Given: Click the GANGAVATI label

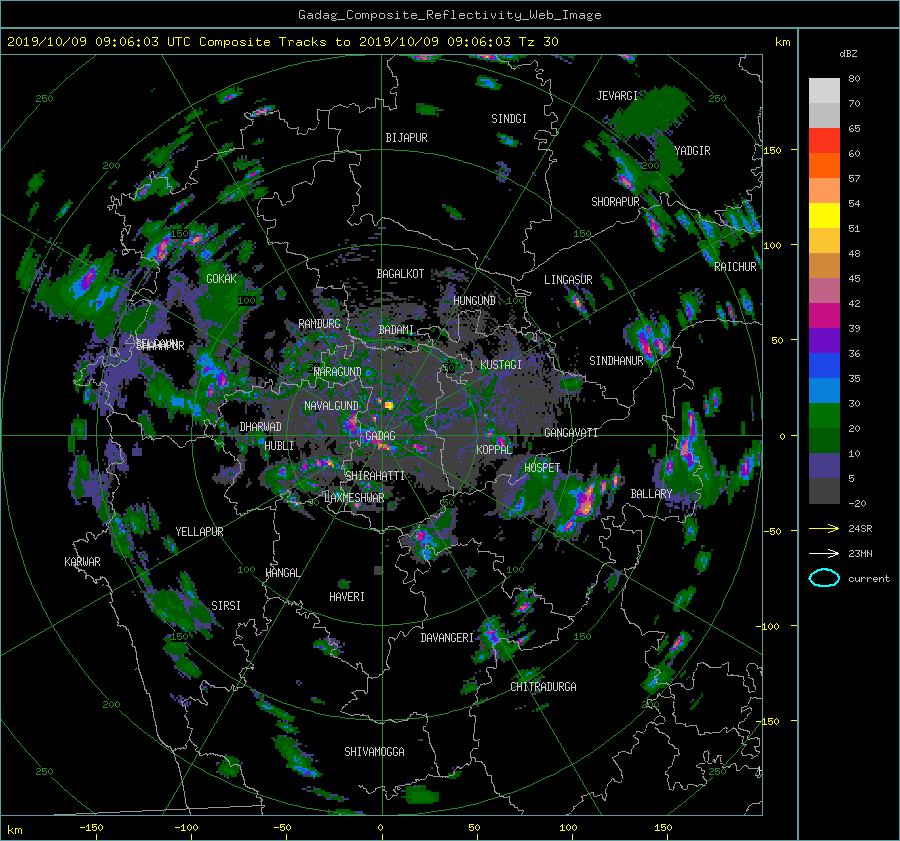Looking at the screenshot, I should tap(571, 433).
